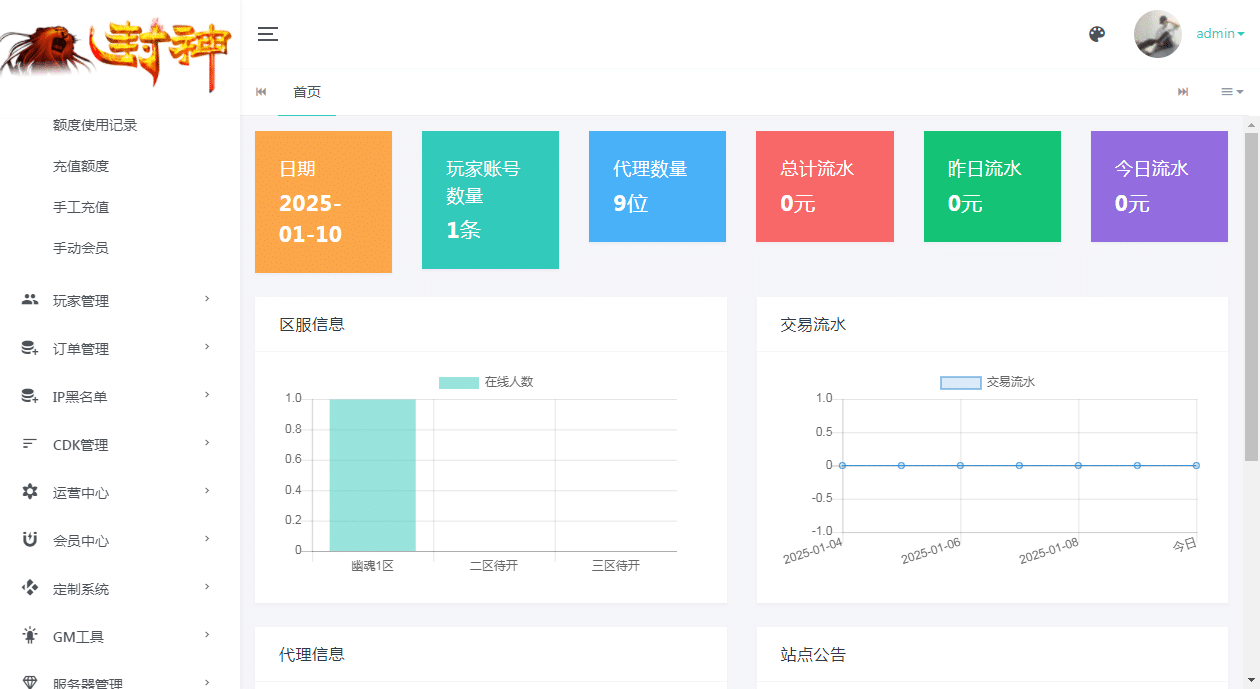Open the 充值额度 sidebar link

(x=81, y=166)
